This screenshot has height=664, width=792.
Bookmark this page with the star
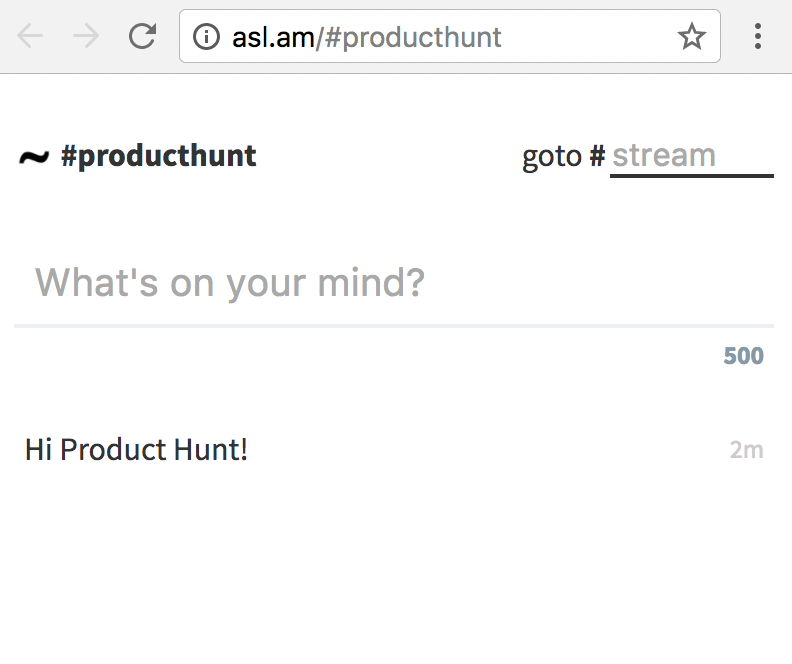click(x=691, y=37)
